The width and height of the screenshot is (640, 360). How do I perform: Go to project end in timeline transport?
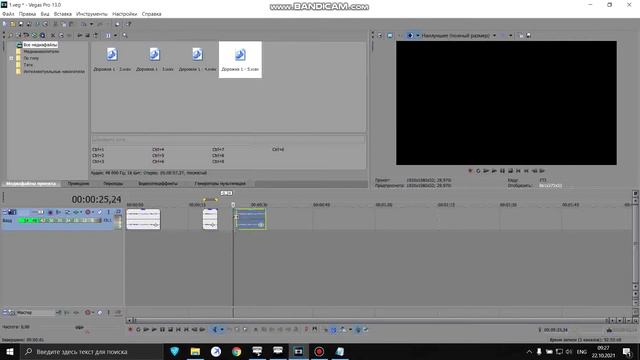(186, 329)
